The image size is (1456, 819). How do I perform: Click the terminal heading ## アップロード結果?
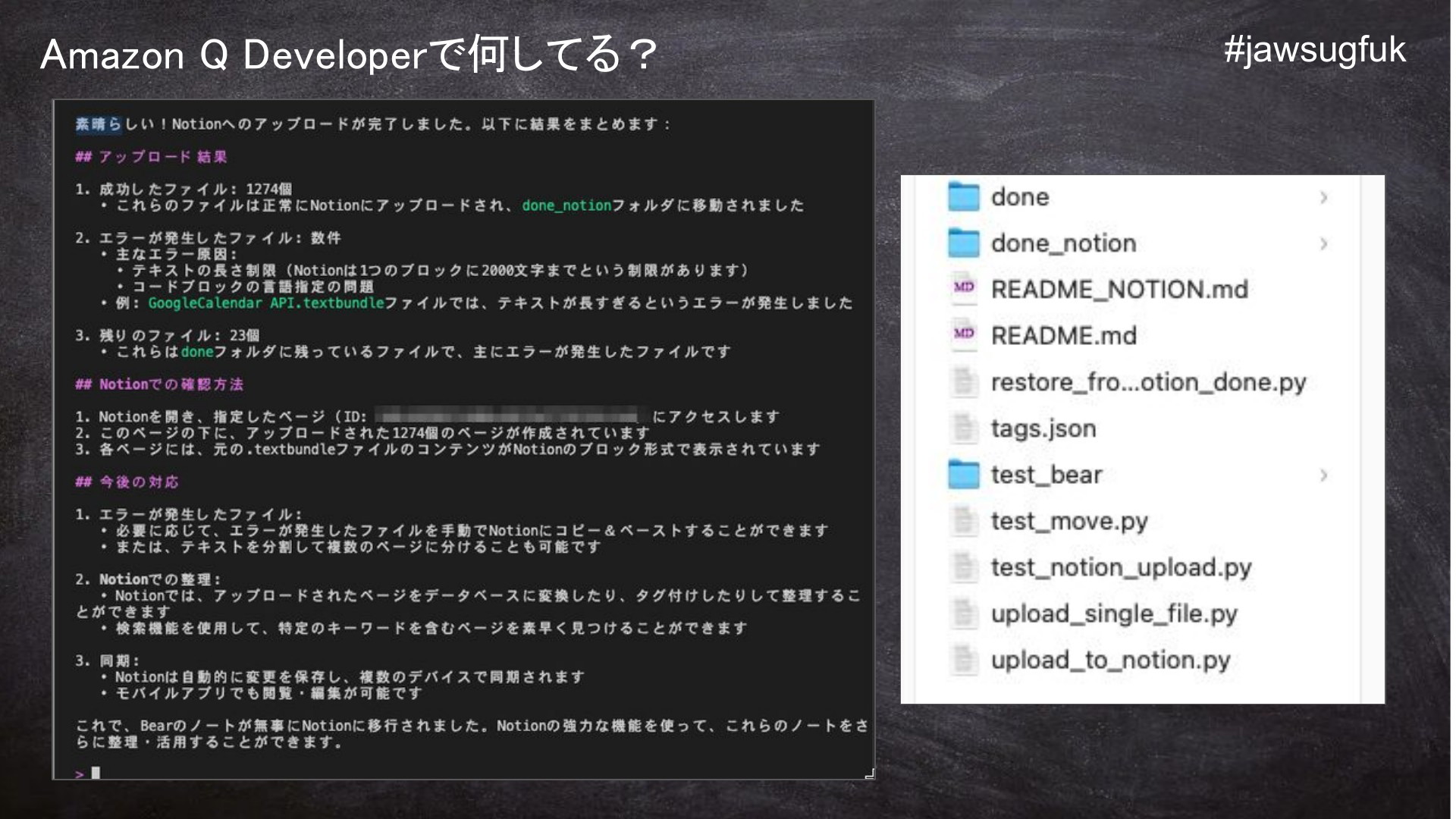tap(151, 157)
